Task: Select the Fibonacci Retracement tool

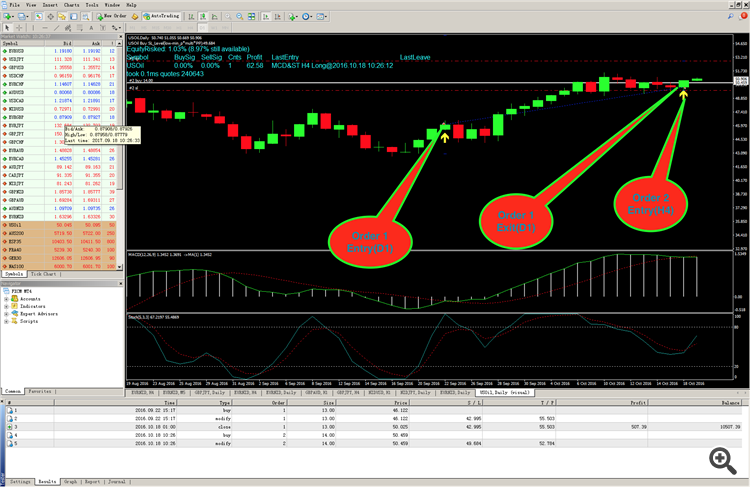Action: 79,28
